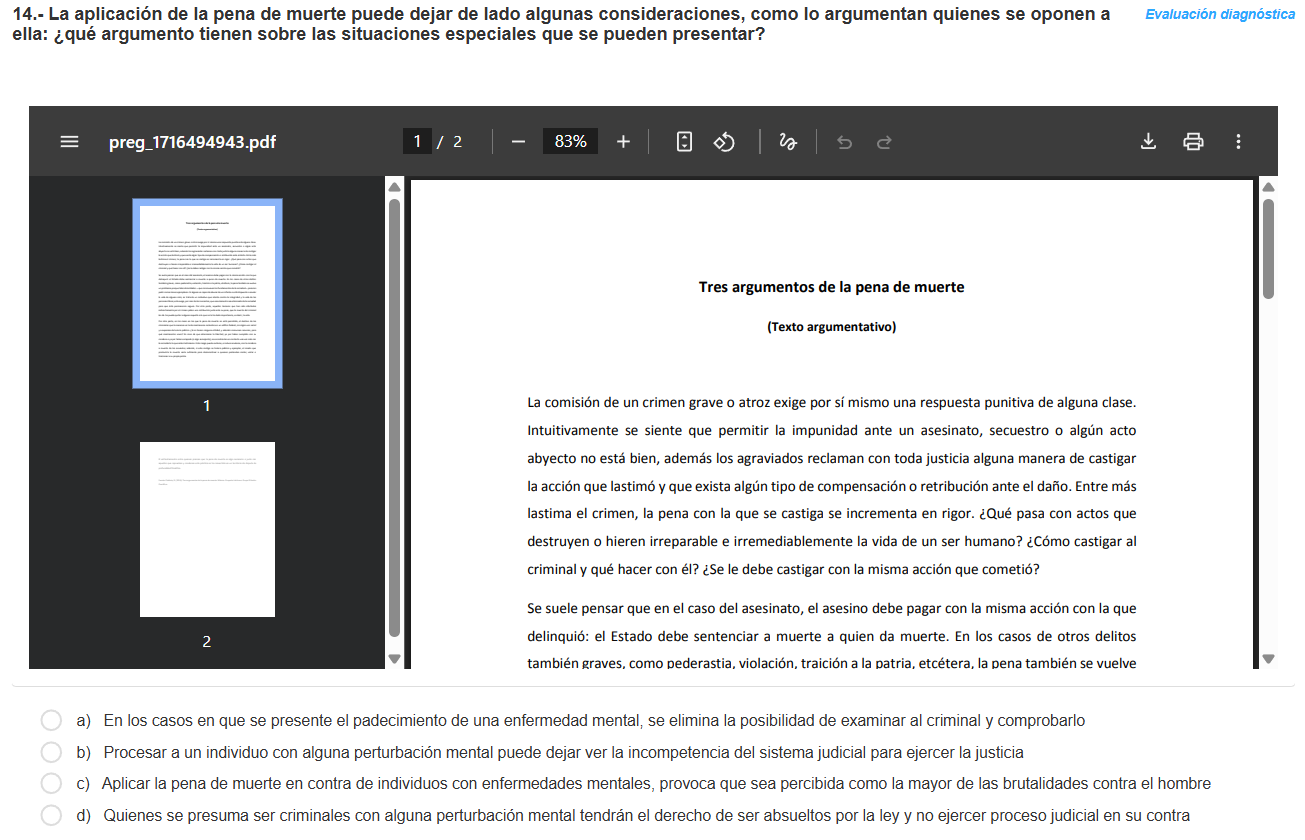
Task: Select answer option b
Action: (x=51, y=751)
